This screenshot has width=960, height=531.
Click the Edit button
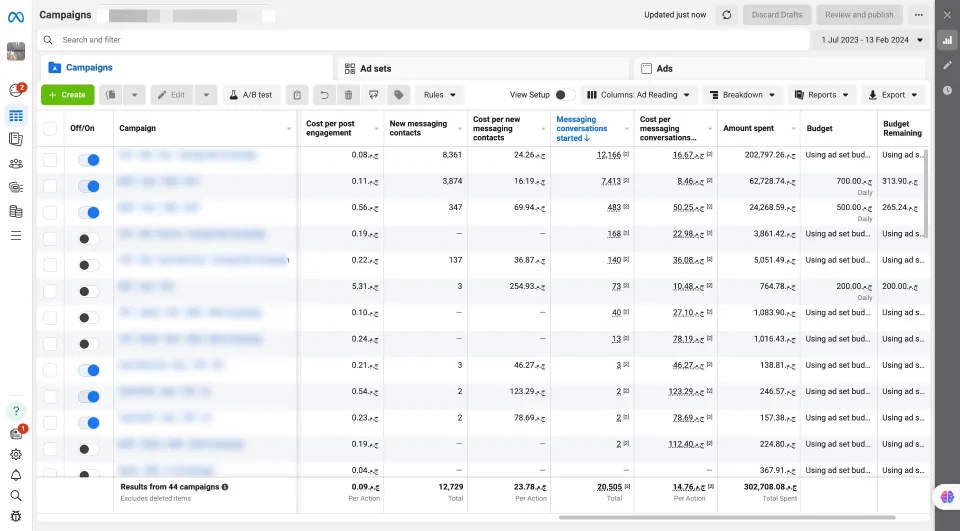pos(171,95)
